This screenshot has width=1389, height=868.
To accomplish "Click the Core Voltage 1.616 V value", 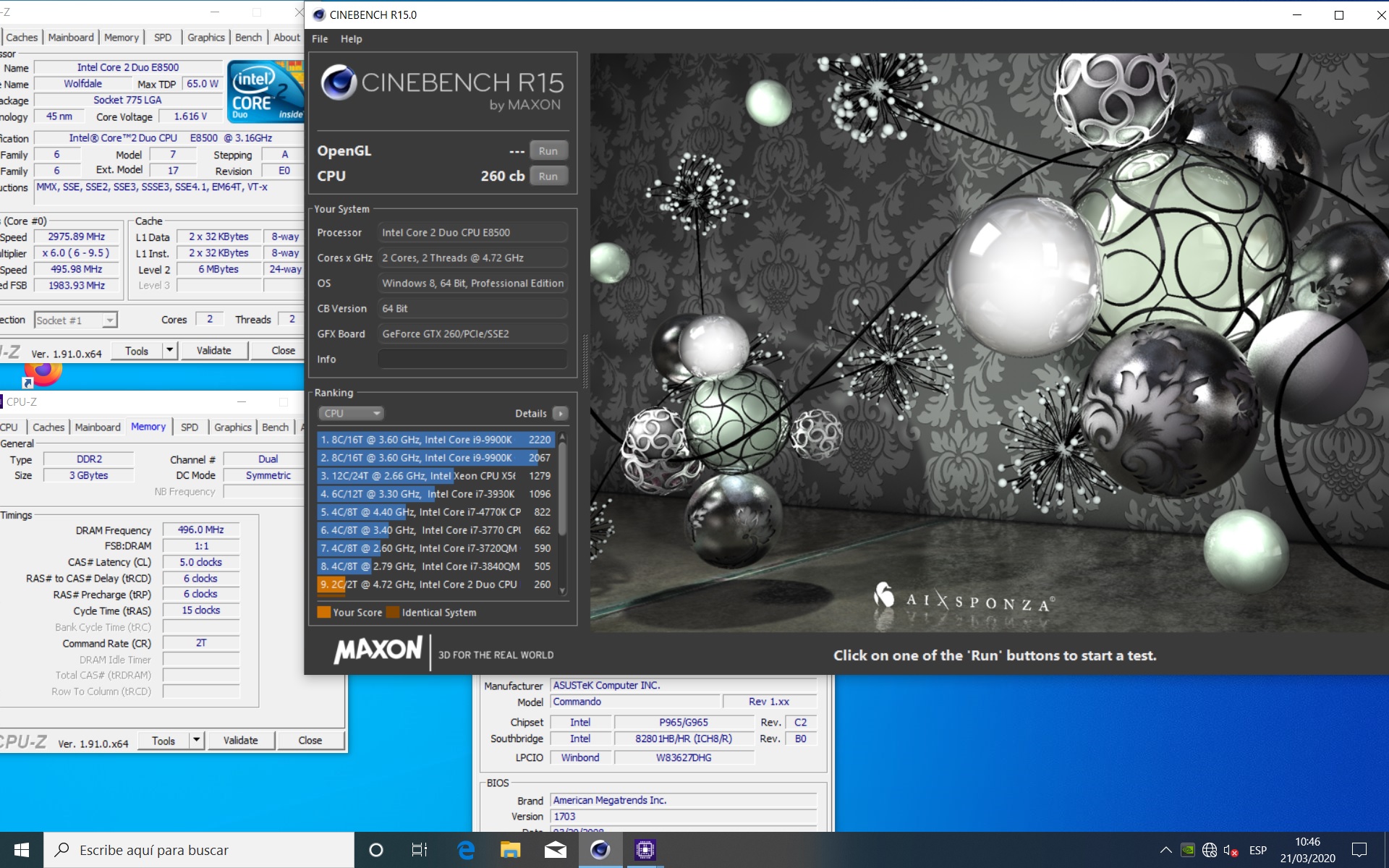I will pos(191,116).
